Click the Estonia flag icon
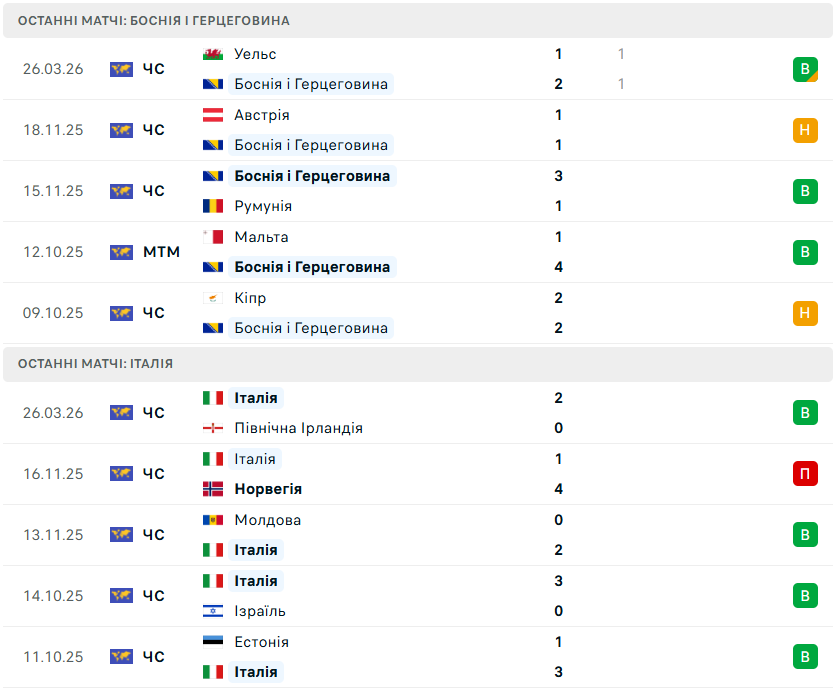Viewport: 837px width, 691px height. tap(213, 642)
